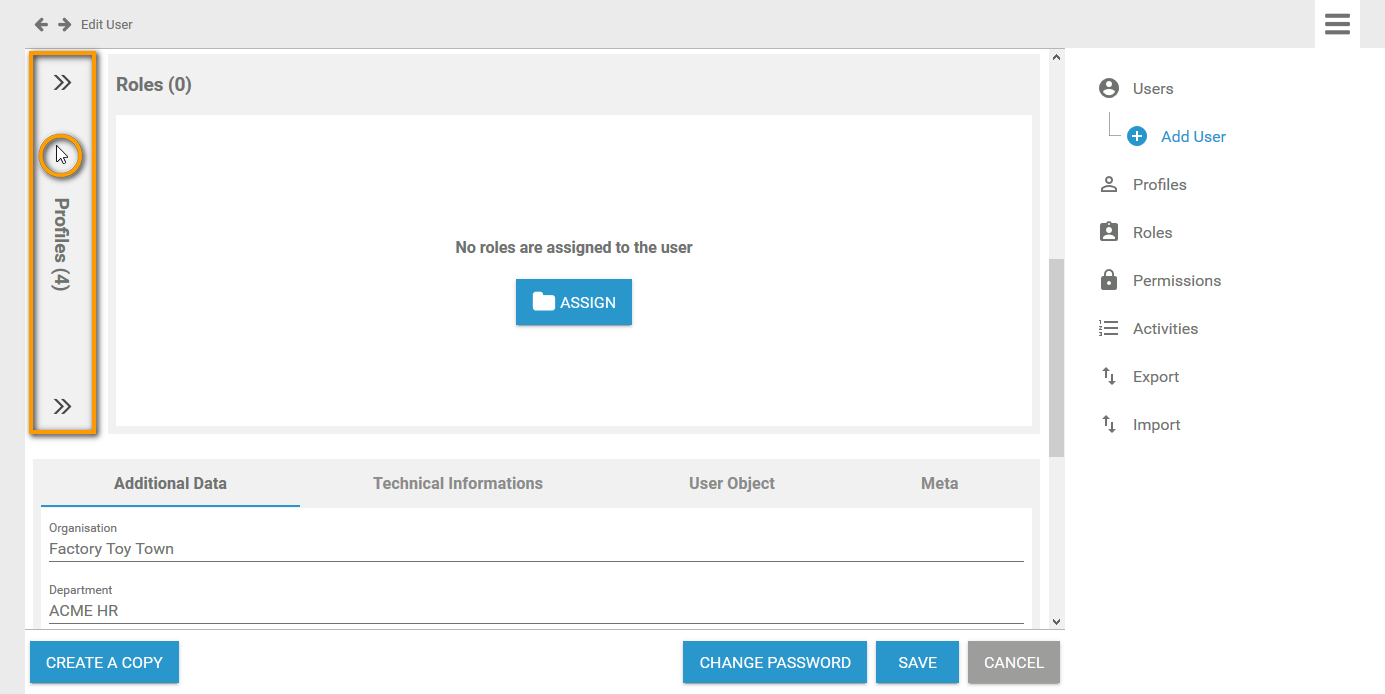Image resolution: width=1385 pixels, height=694 pixels.
Task: Click CHANGE PASSWORD button
Action: click(x=775, y=662)
